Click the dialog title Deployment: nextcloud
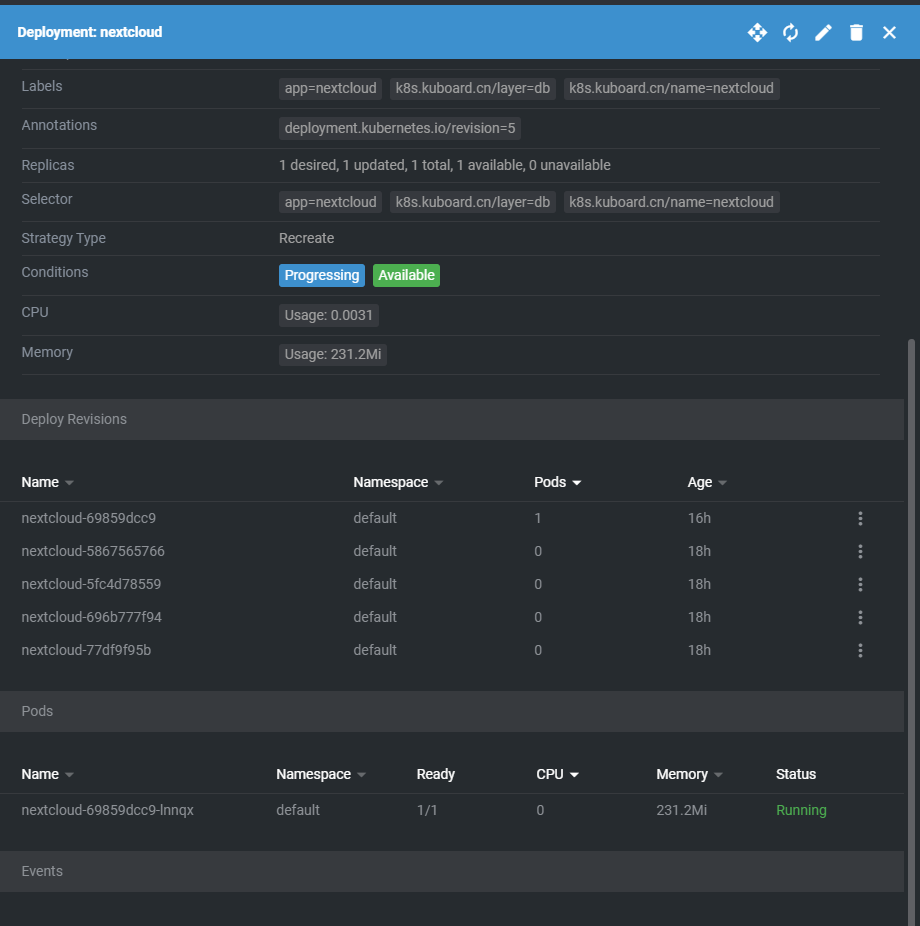 [90, 32]
